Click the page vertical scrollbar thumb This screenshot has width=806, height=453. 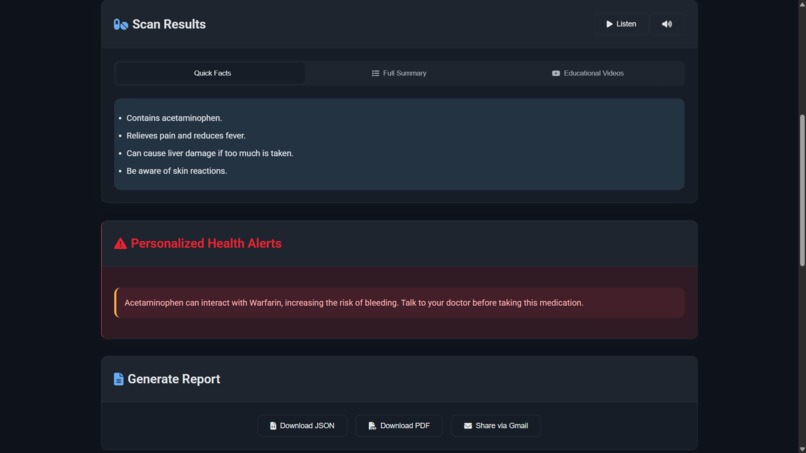[x=802, y=190]
